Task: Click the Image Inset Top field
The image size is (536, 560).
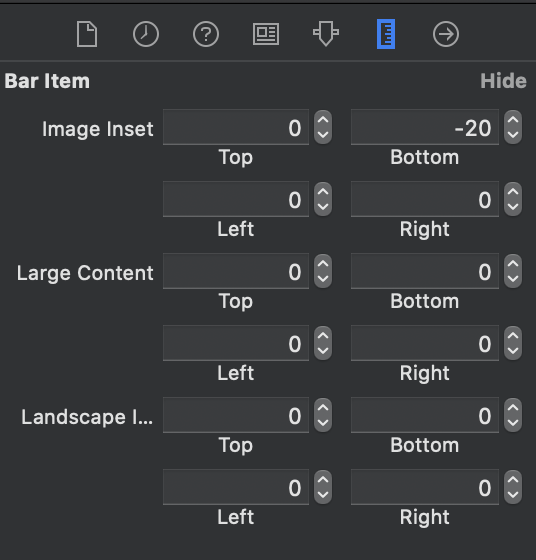Action: coord(236,128)
